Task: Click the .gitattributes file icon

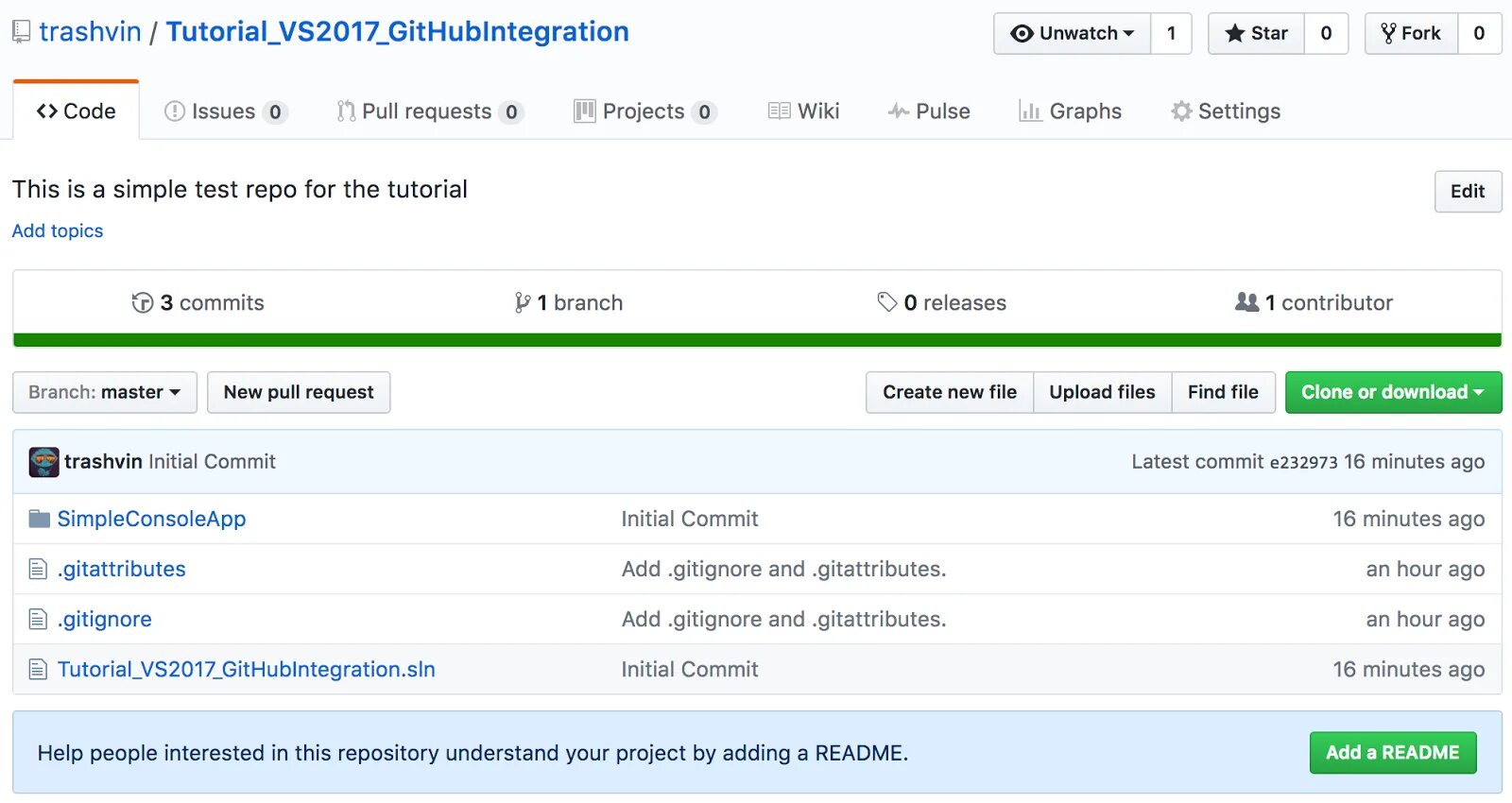Action: pyautogui.click(x=38, y=569)
